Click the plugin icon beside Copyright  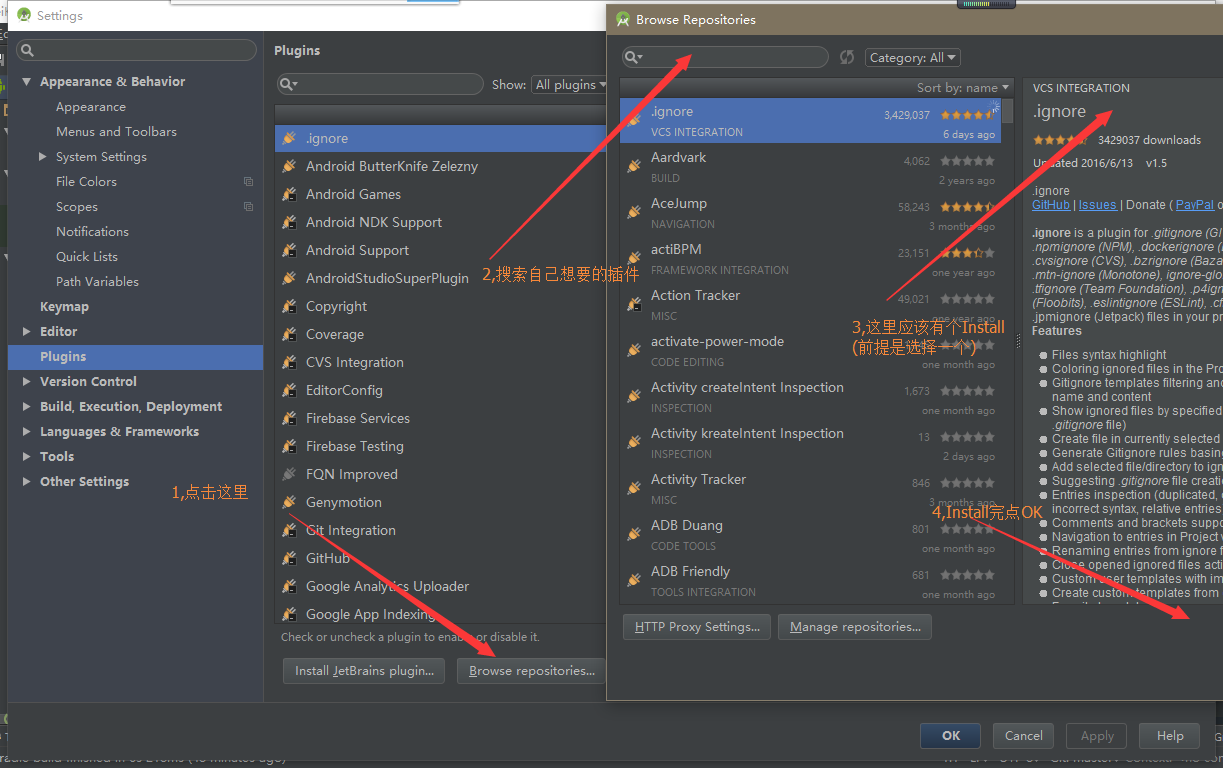pyautogui.click(x=289, y=306)
